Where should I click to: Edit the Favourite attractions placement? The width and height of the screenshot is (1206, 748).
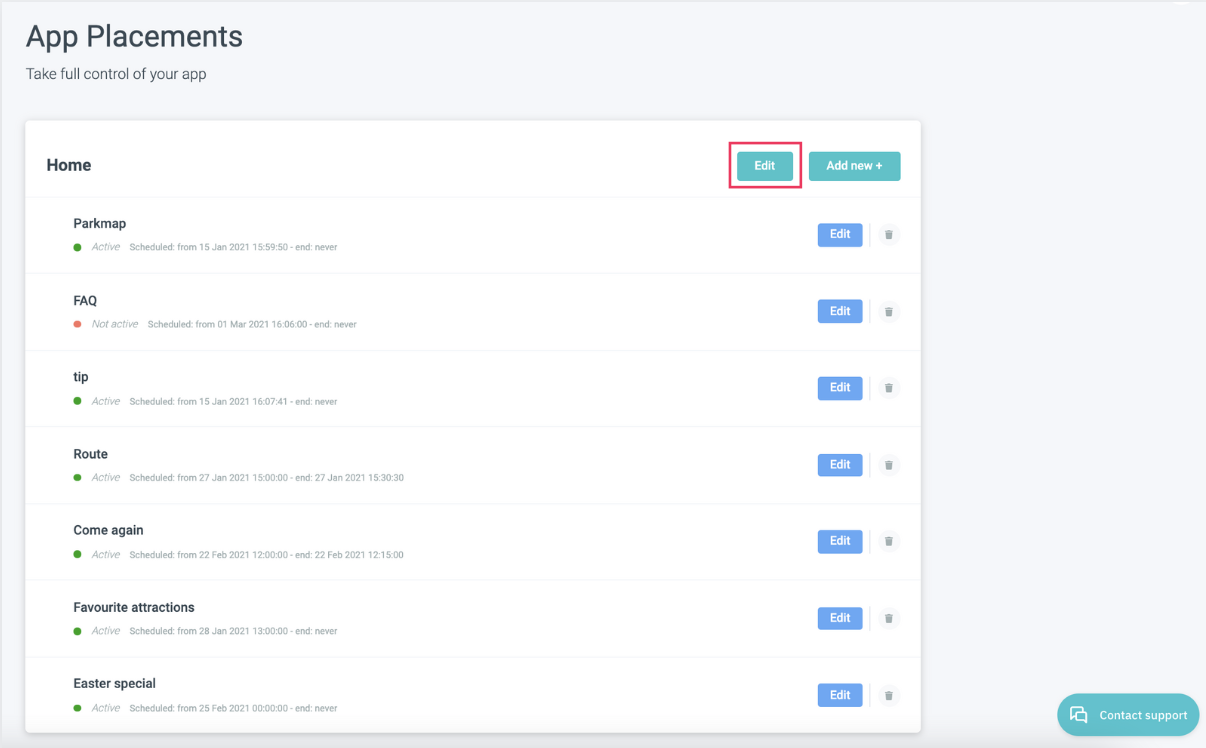click(840, 618)
